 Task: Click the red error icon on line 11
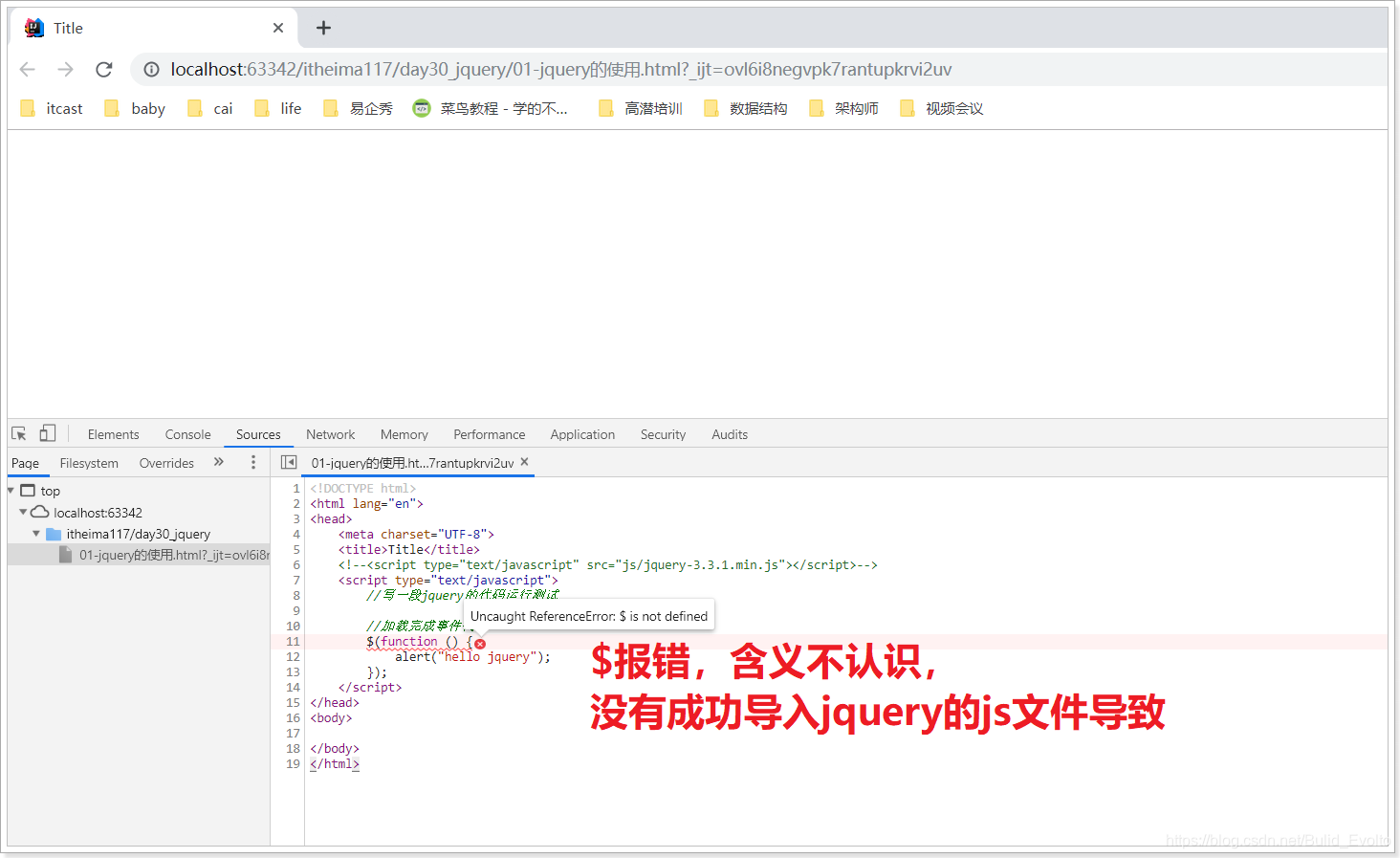coord(480,644)
